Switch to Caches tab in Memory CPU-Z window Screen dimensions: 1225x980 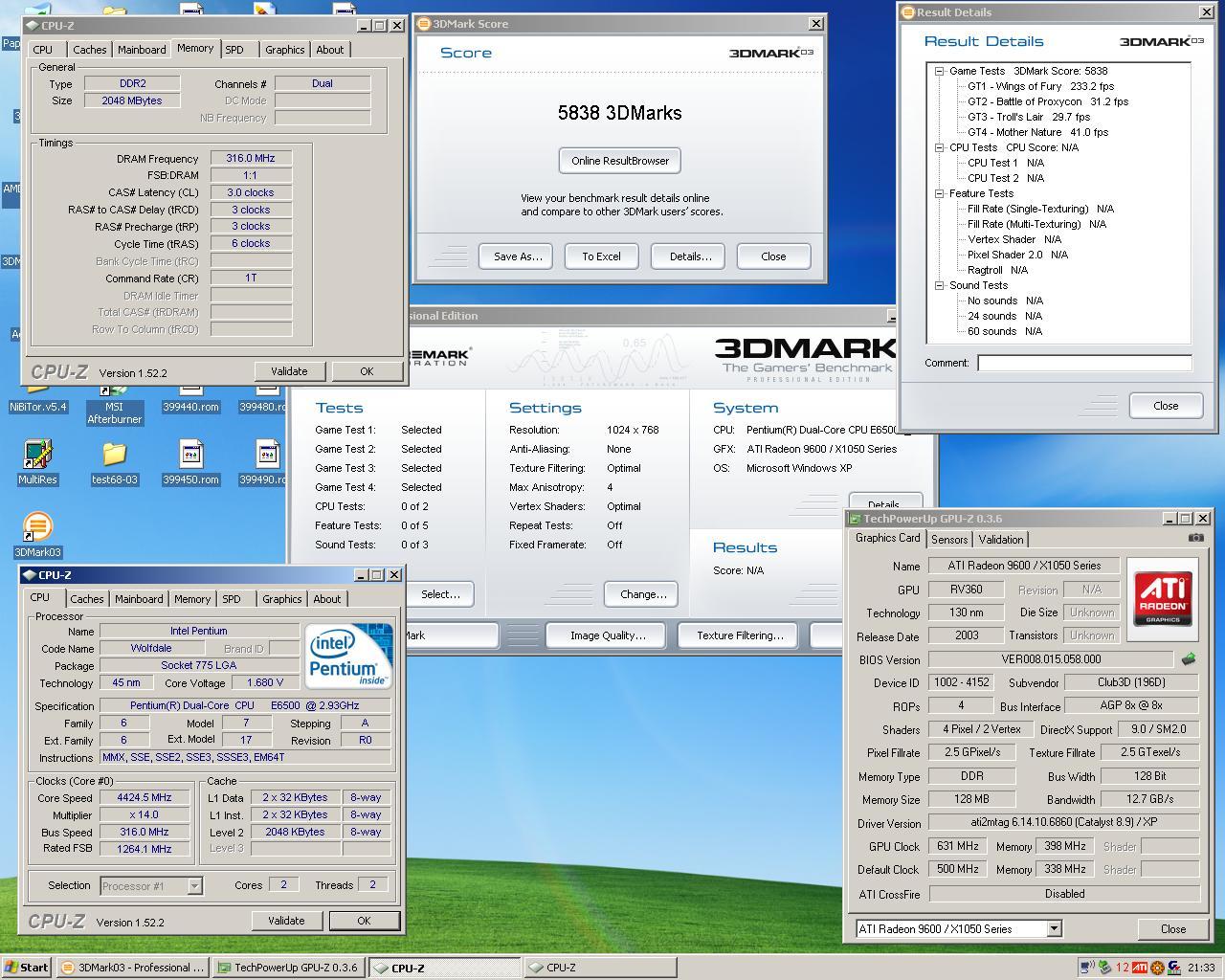pos(90,50)
